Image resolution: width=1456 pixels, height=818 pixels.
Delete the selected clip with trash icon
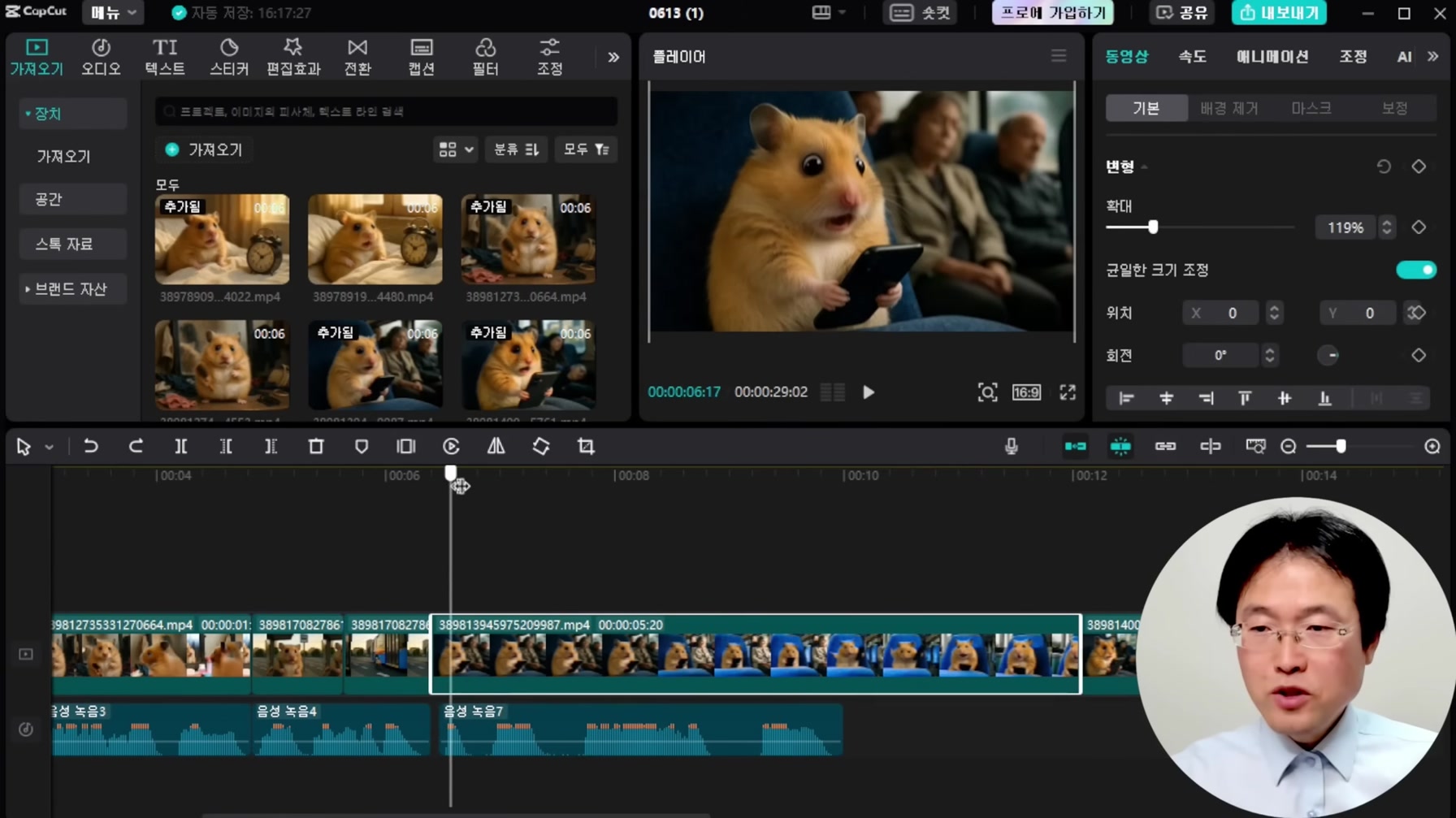pos(316,446)
